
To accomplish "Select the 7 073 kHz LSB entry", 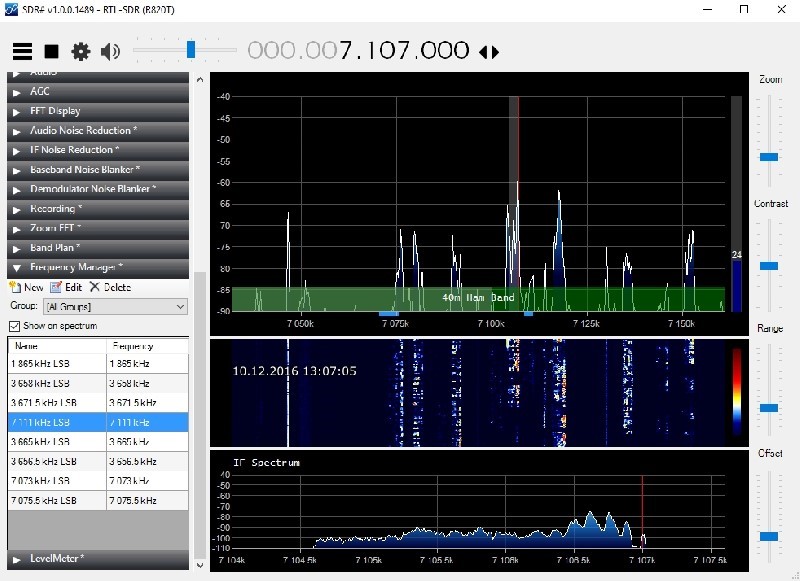I will pyautogui.click(x=98, y=481).
